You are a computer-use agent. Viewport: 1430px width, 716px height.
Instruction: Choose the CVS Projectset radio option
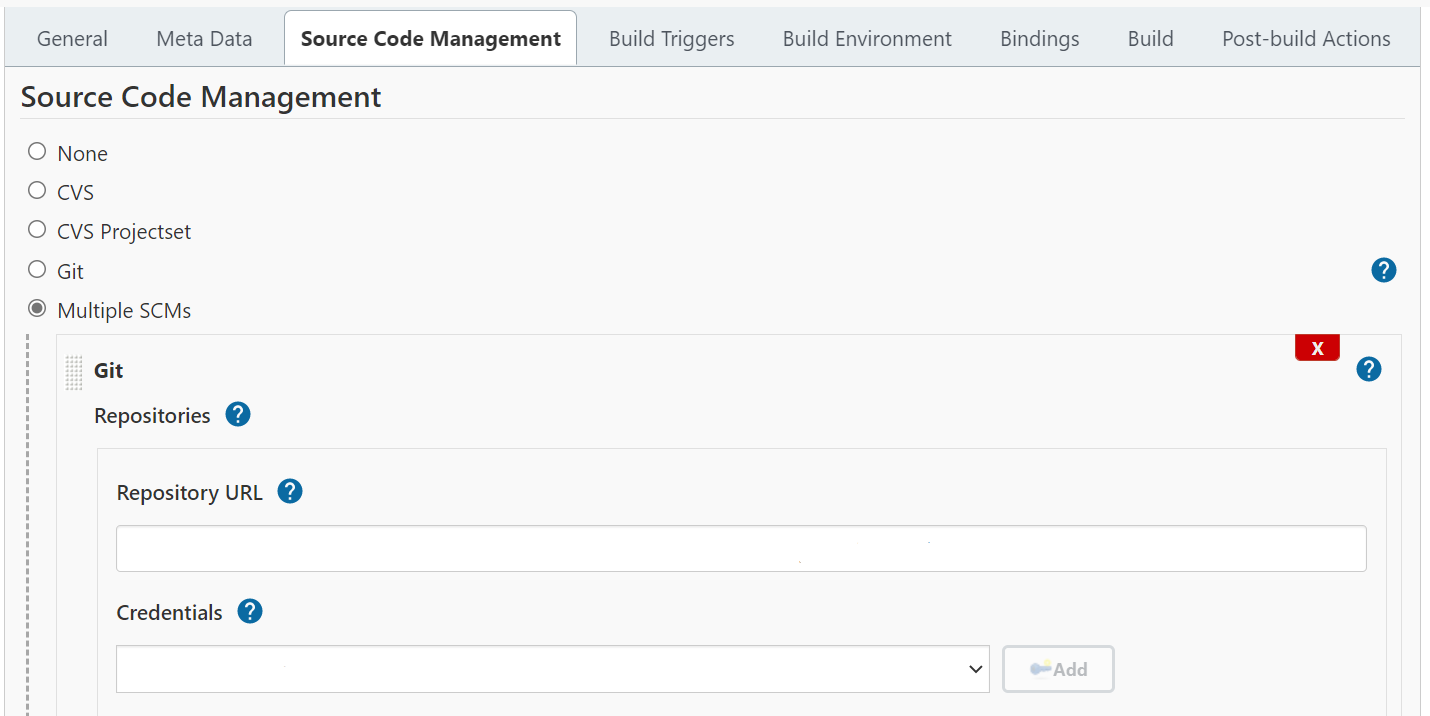[x=37, y=230]
